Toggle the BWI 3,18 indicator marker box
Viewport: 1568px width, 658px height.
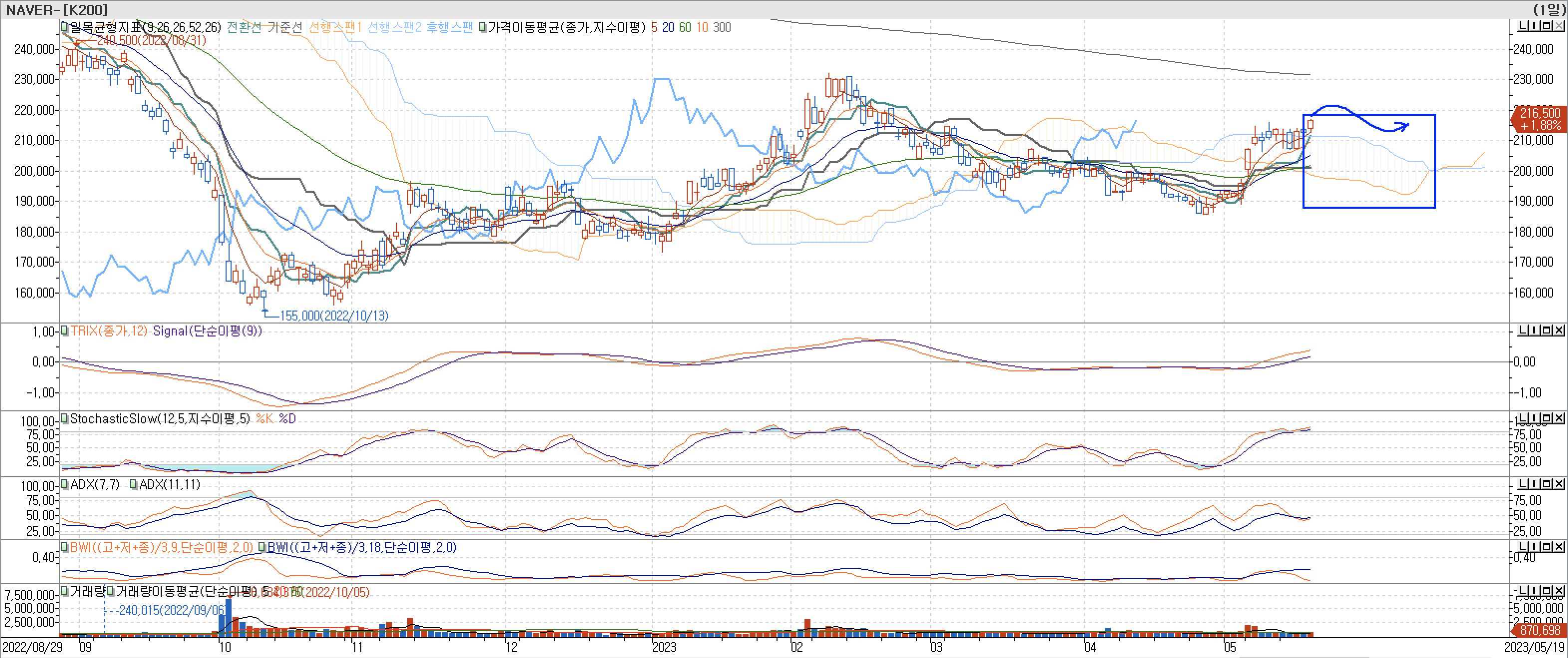point(261,547)
